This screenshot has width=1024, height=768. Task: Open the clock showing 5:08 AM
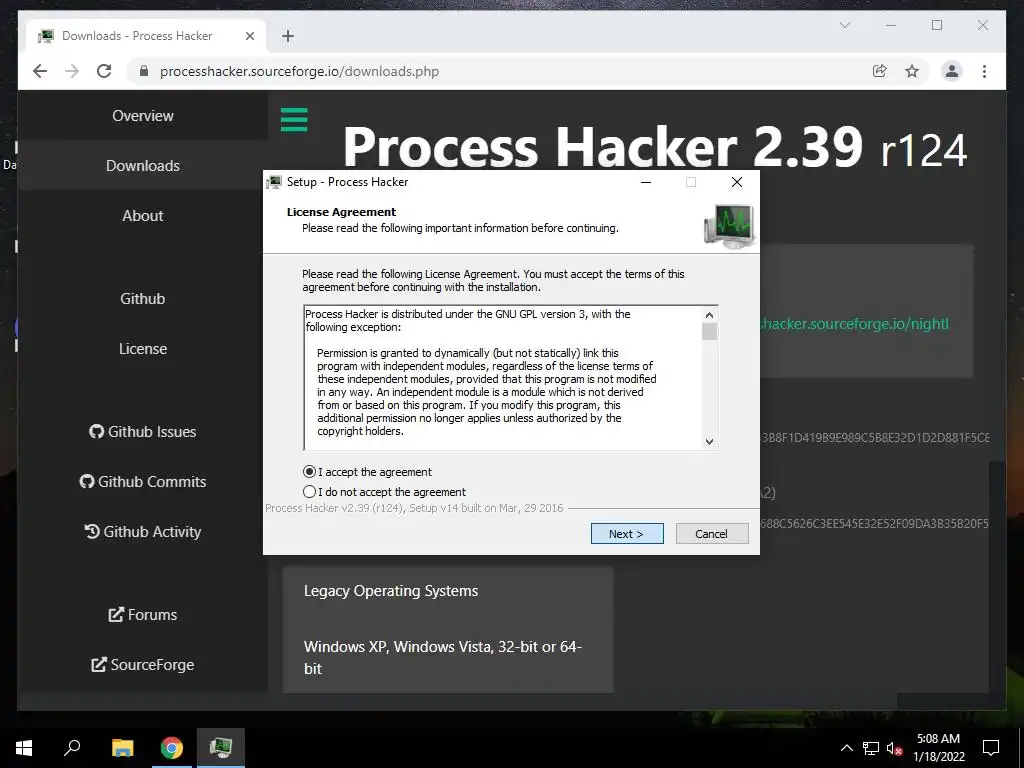[938, 748]
